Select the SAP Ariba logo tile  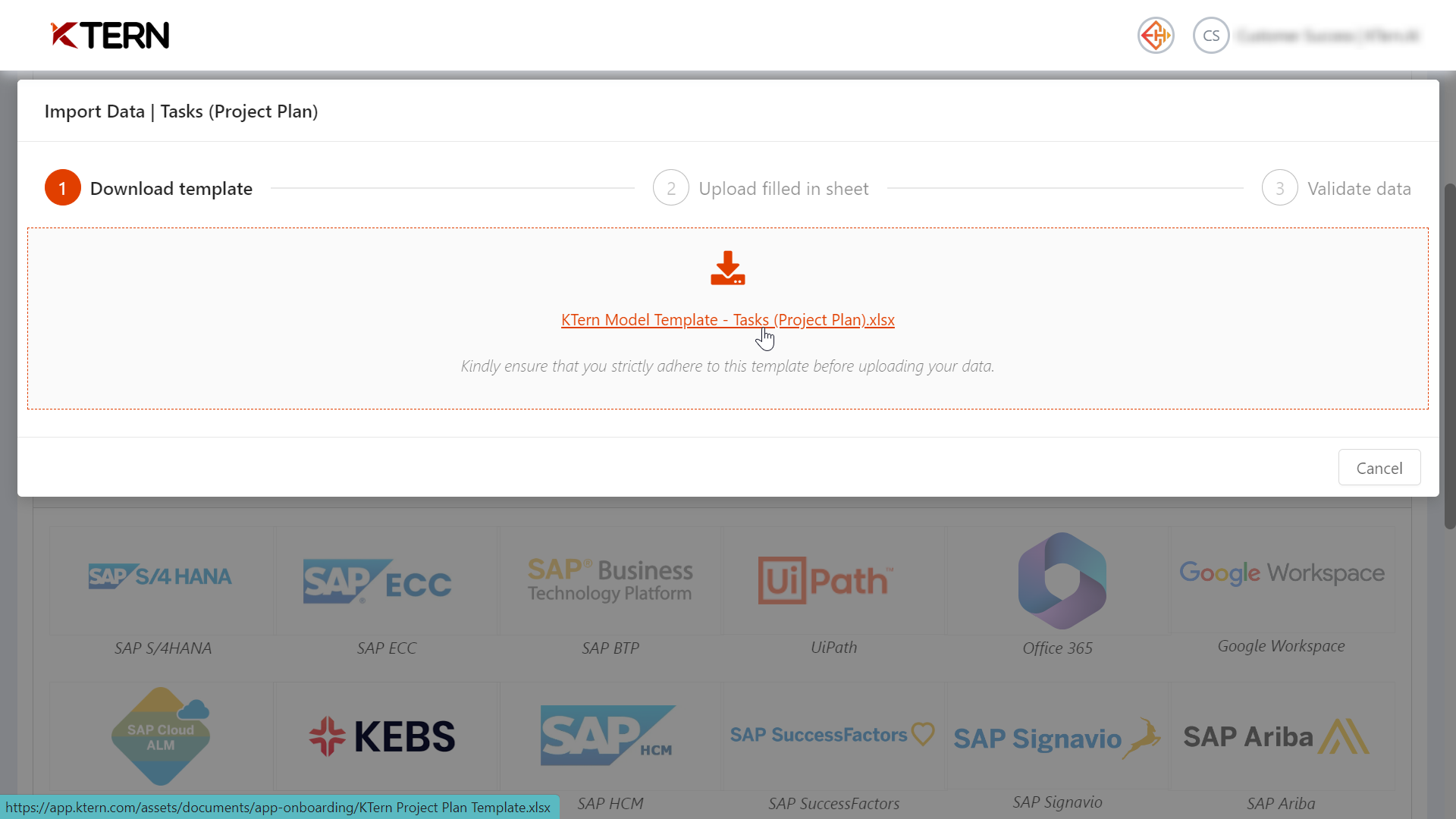[1282, 736]
